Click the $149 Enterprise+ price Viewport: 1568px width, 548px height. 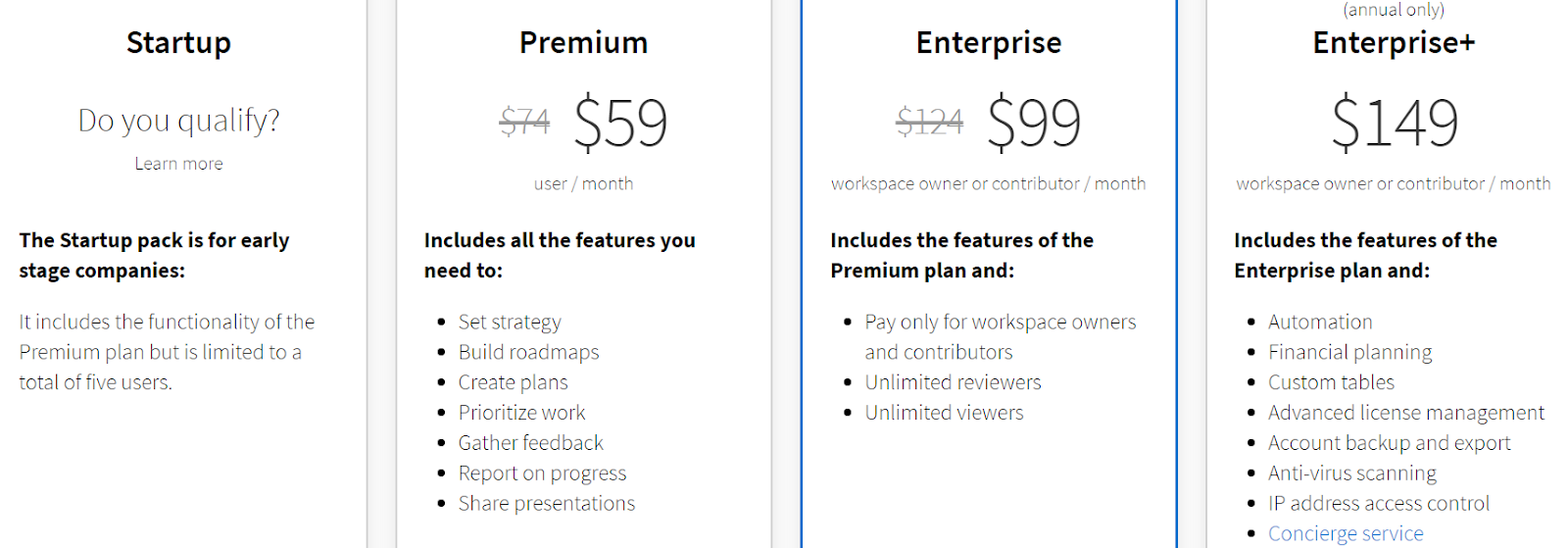click(1394, 123)
